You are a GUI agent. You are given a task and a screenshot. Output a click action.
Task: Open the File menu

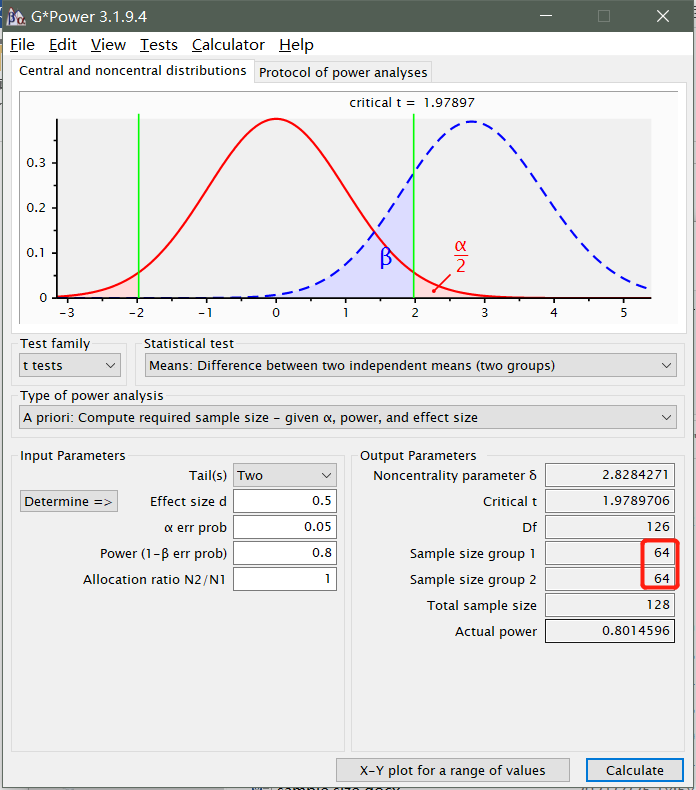23,45
